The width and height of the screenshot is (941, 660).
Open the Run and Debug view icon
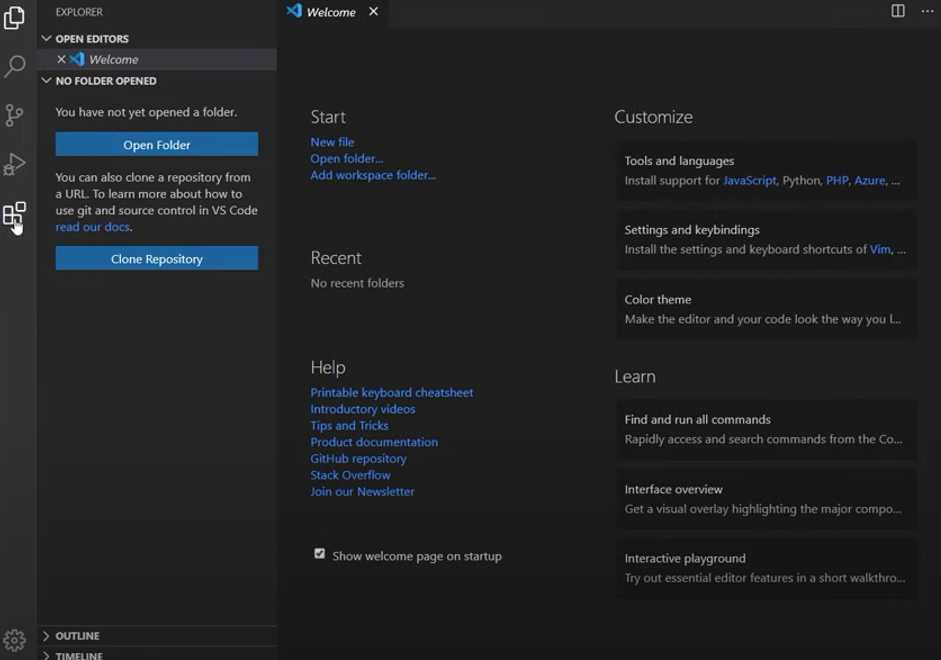(x=14, y=164)
